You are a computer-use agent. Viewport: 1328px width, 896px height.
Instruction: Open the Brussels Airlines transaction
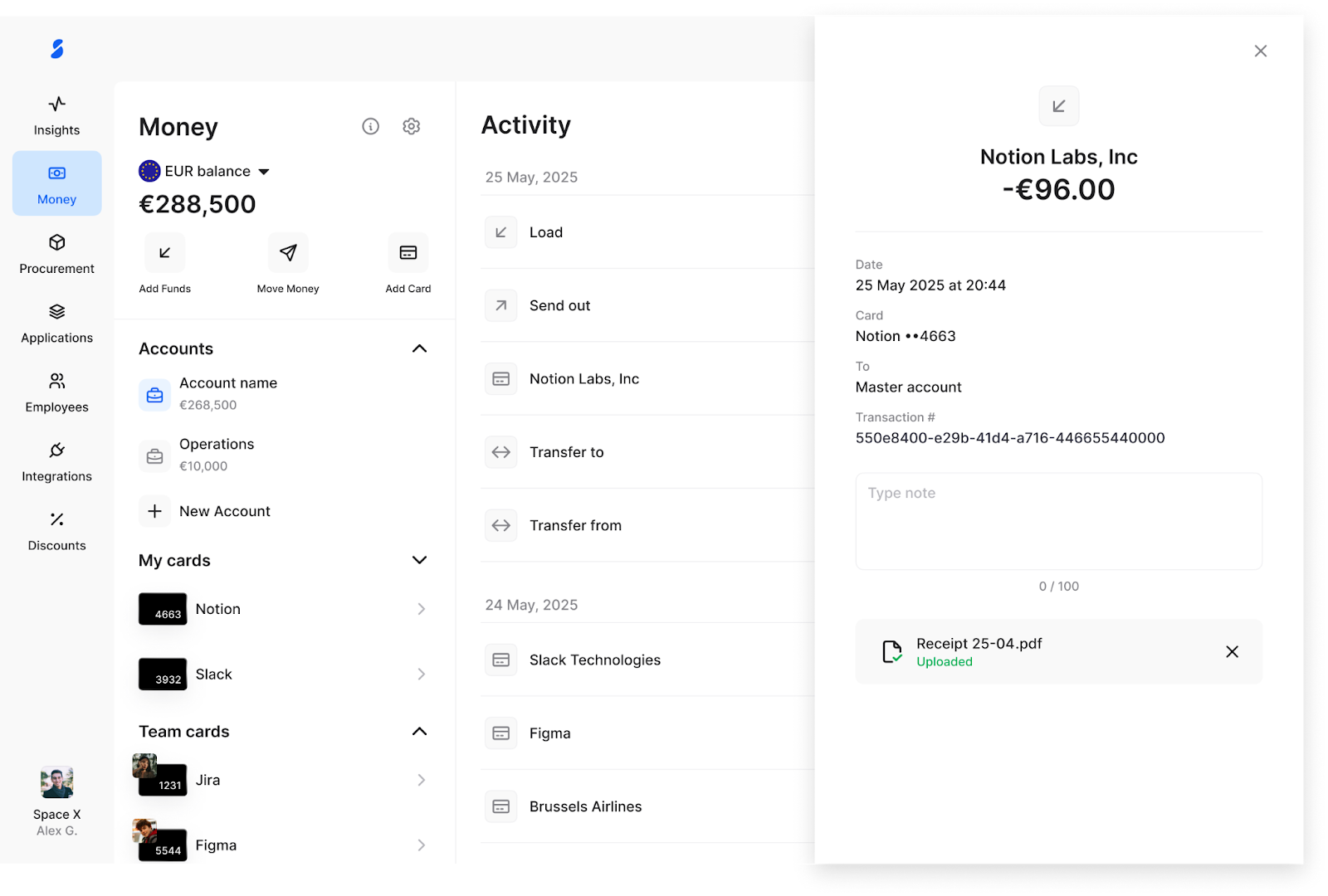pyautogui.click(x=647, y=806)
